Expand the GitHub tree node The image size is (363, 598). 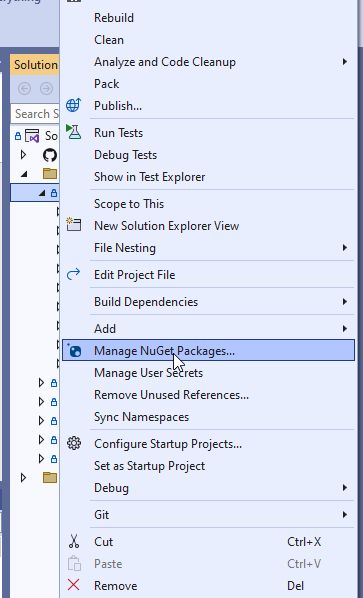coord(23,155)
